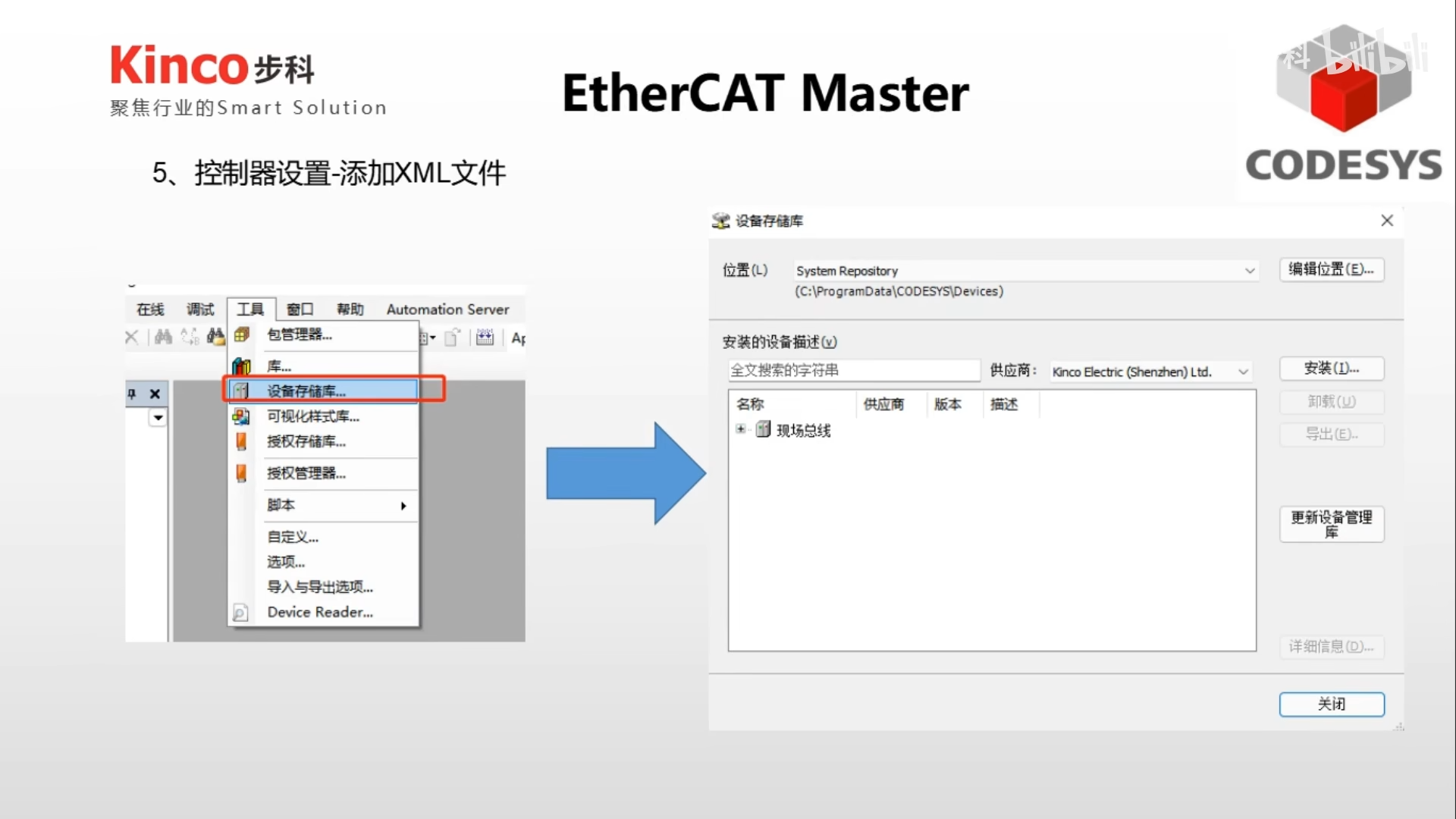The image size is (1456, 819).
Task: Select 自定义... menu entry
Action: tap(324, 537)
